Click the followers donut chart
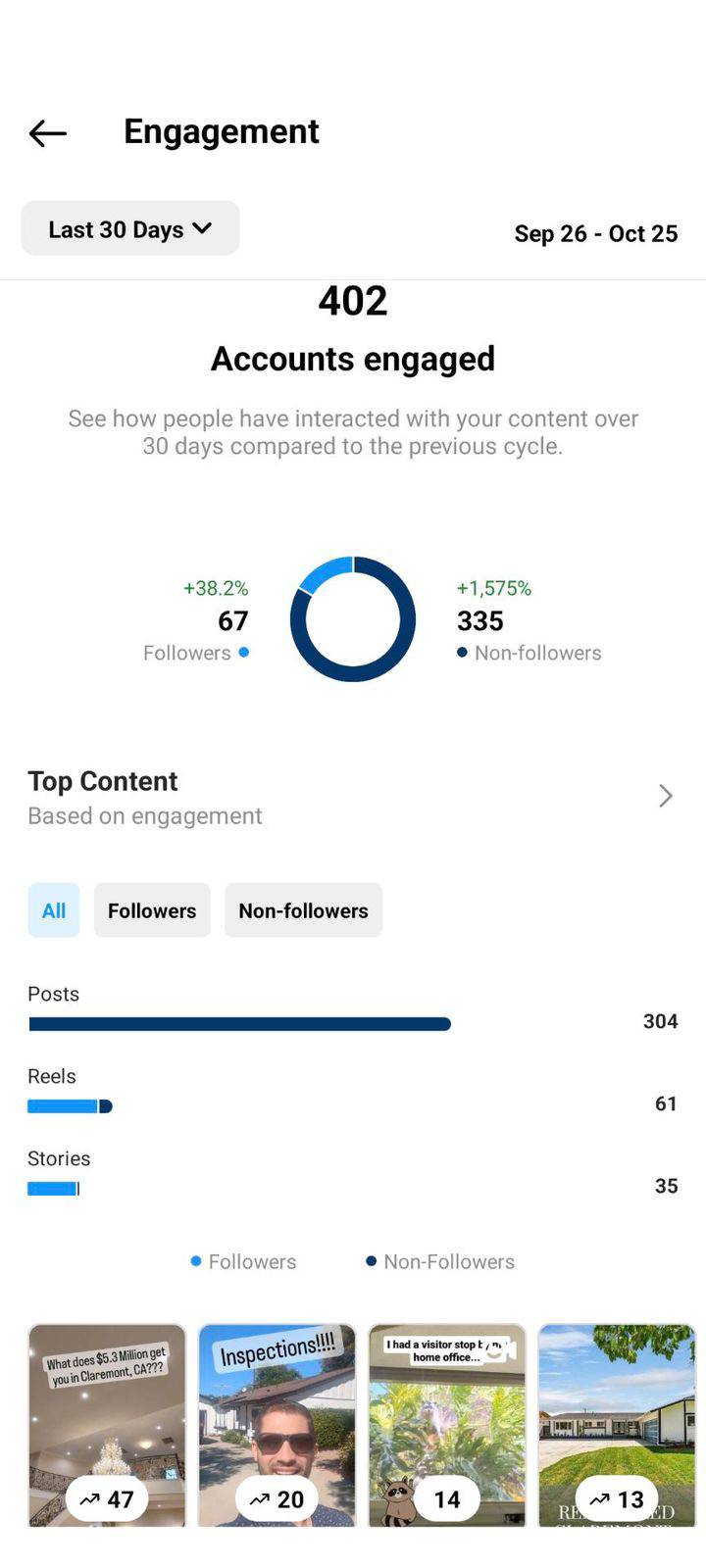The height and width of the screenshot is (1568, 706). click(353, 619)
